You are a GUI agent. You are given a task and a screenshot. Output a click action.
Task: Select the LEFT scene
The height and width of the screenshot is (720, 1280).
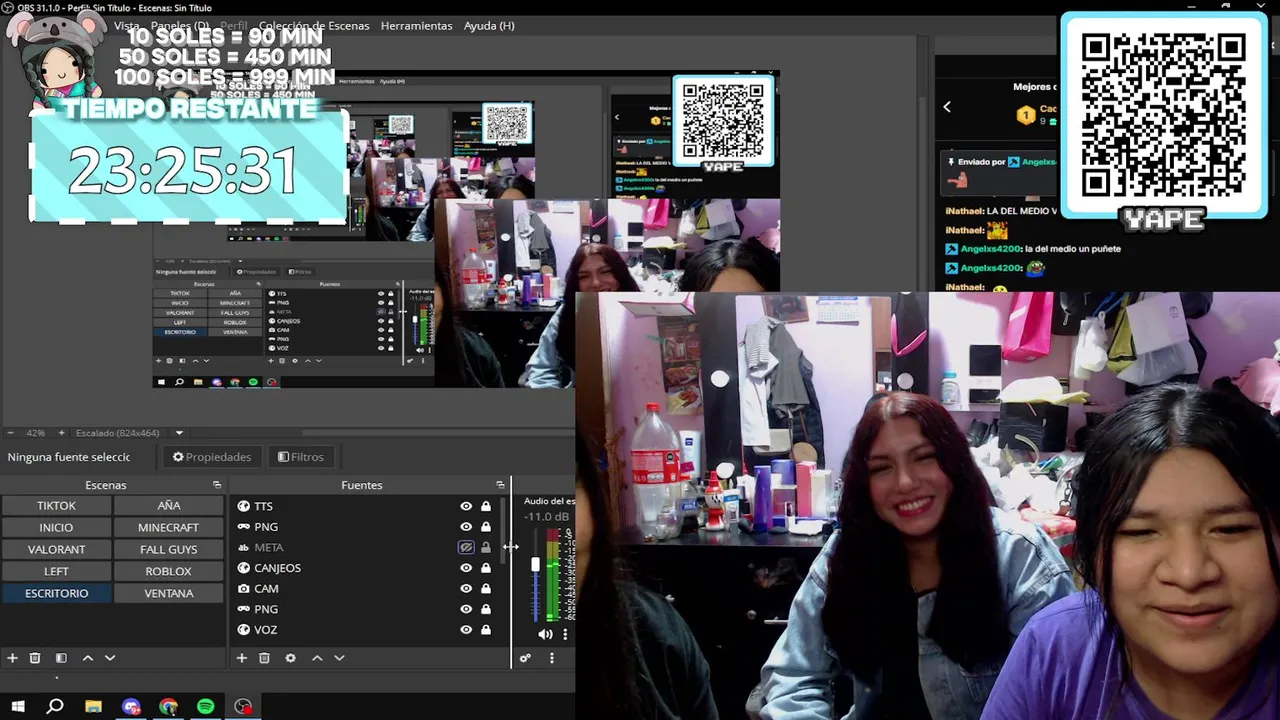click(x=56, y=572)
